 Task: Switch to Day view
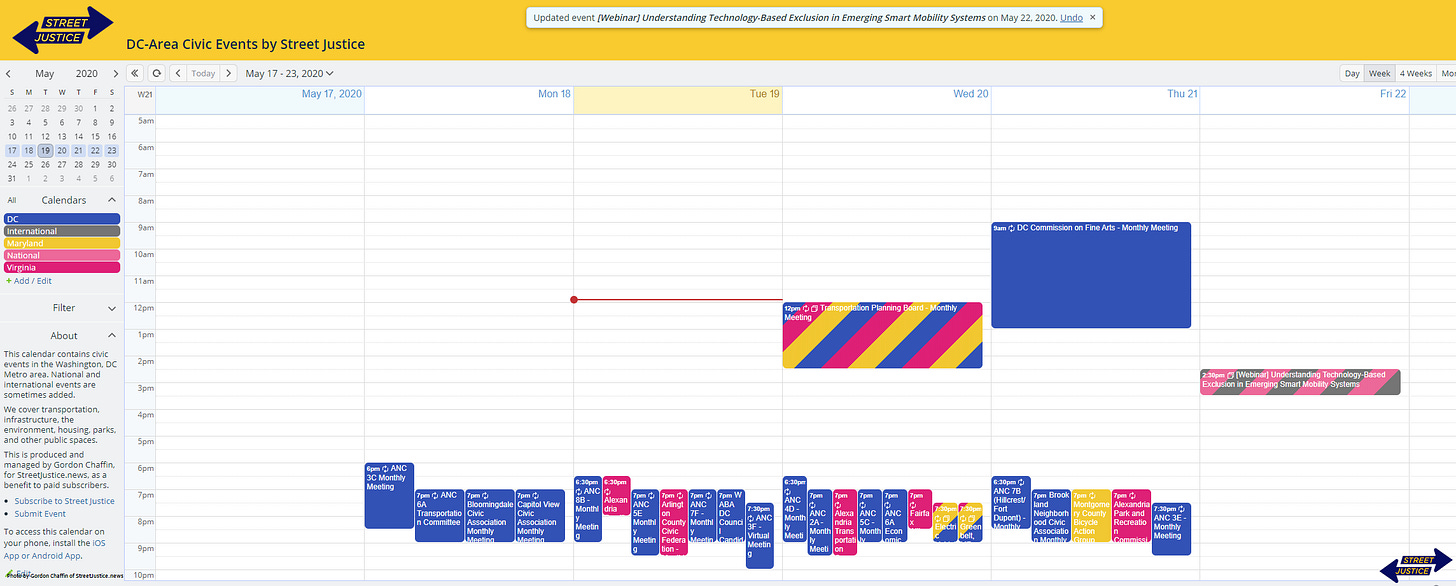point(1352,73)
